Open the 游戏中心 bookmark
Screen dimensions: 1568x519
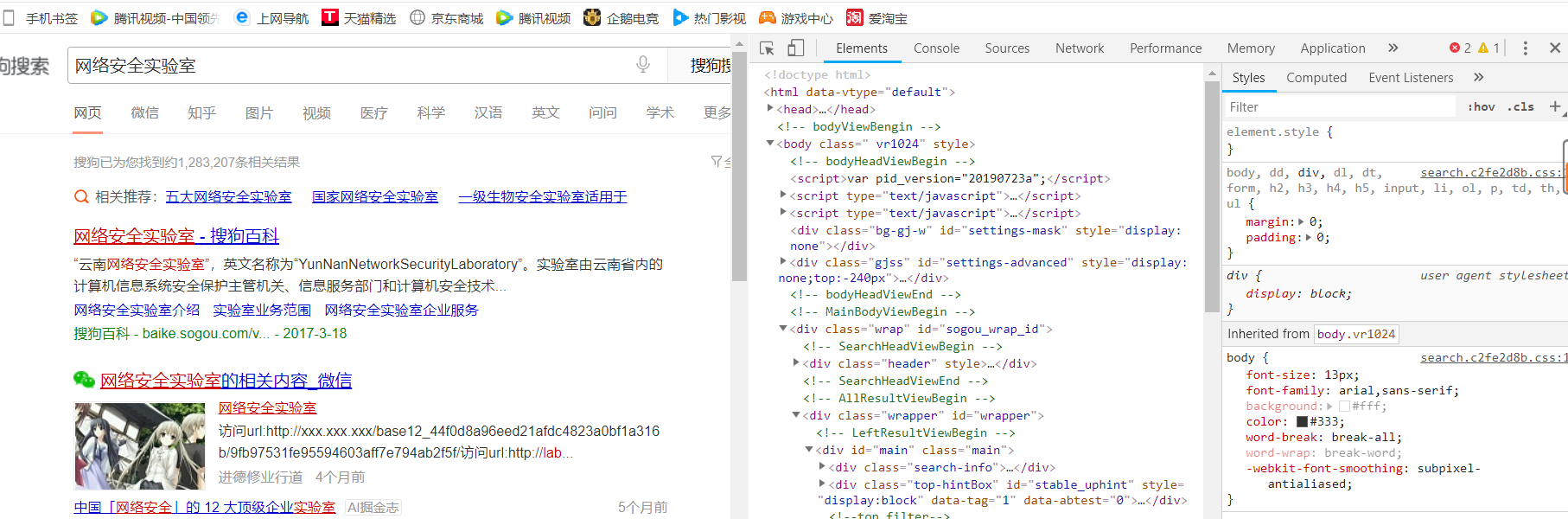coord(796,18)
